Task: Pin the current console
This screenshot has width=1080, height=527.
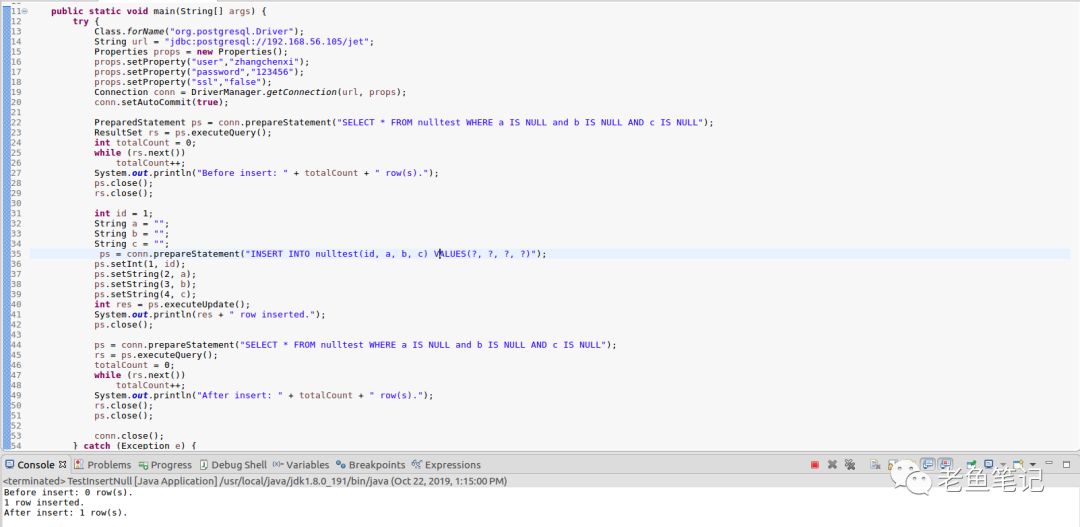Action: pos(972,464)
